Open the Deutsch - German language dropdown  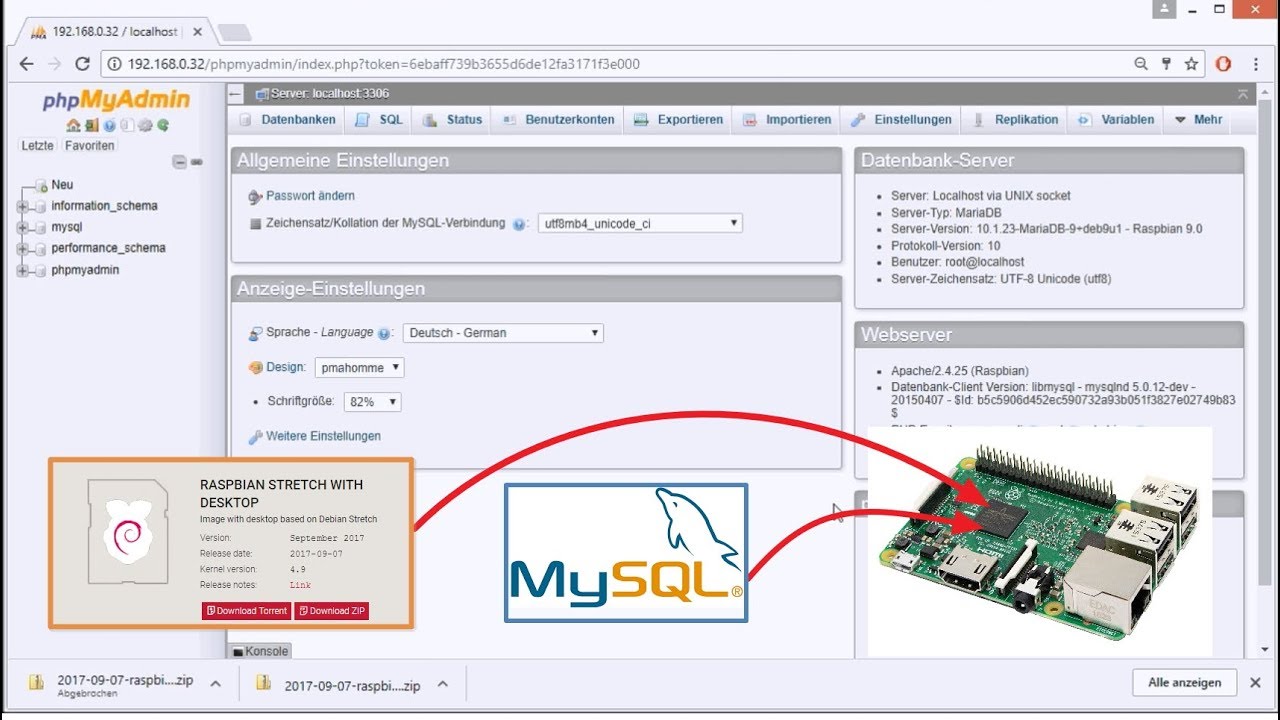point(503,333)
